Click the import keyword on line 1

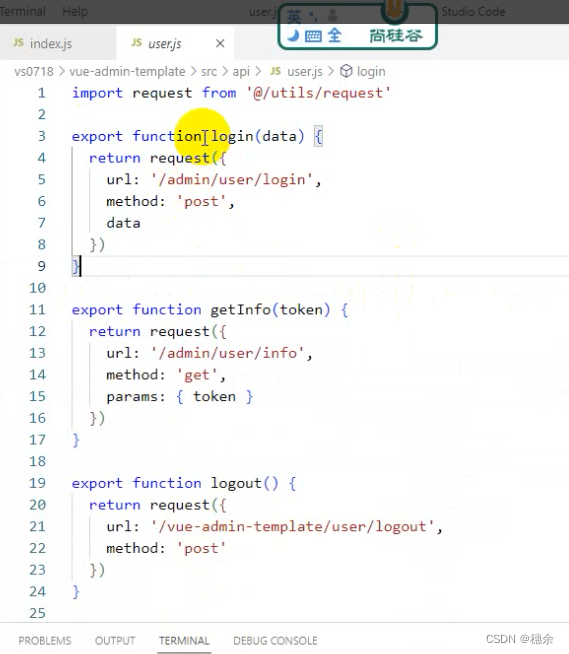pyautogui.click(x=97, y=93)
